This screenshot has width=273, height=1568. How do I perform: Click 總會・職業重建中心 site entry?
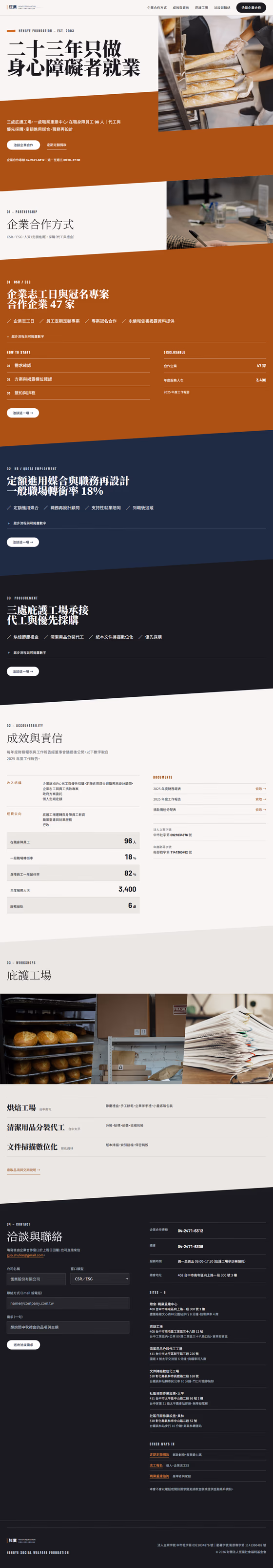point(208,1309)
